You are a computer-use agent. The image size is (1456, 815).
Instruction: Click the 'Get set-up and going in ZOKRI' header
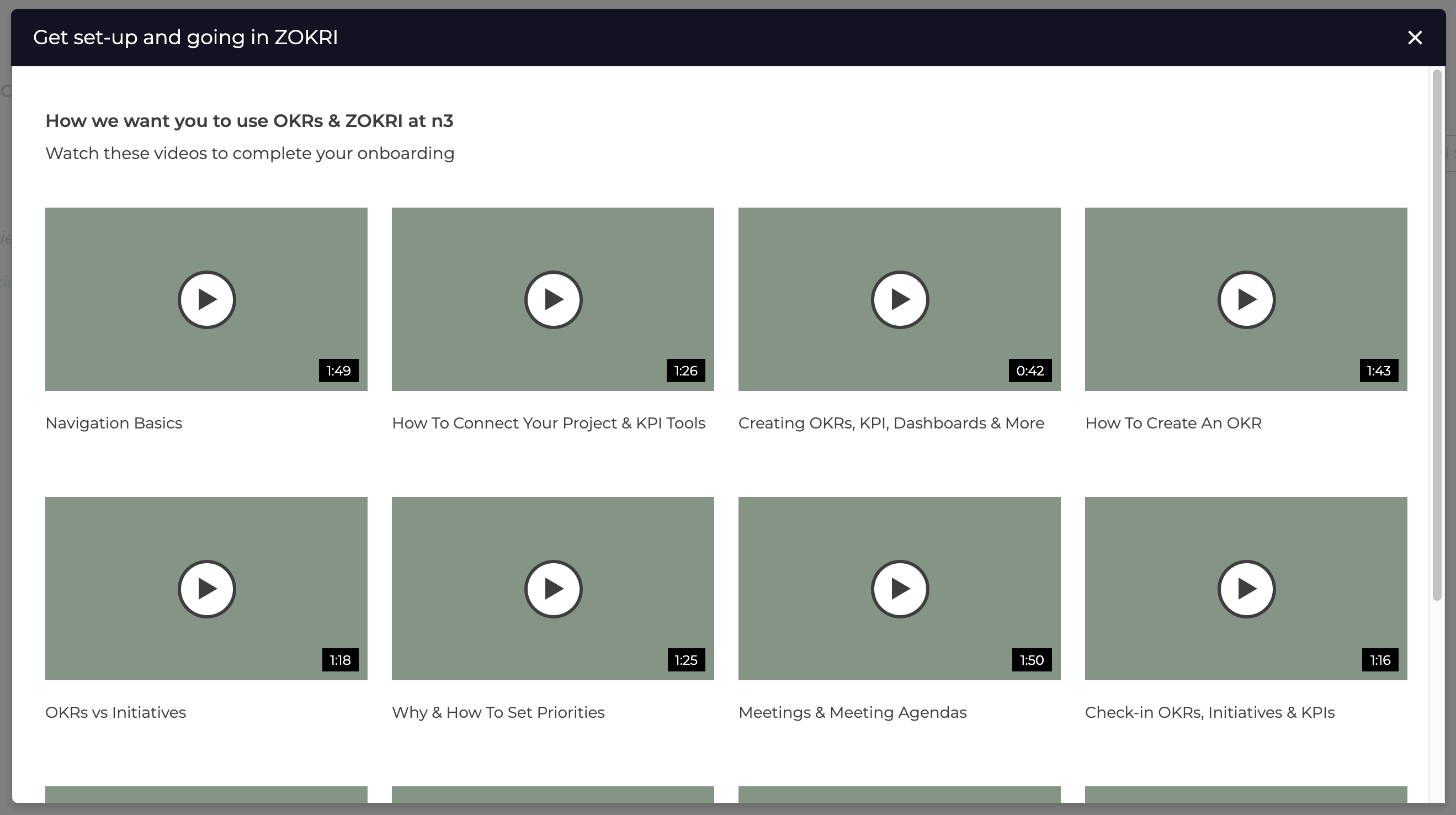[x=185, y=38]
